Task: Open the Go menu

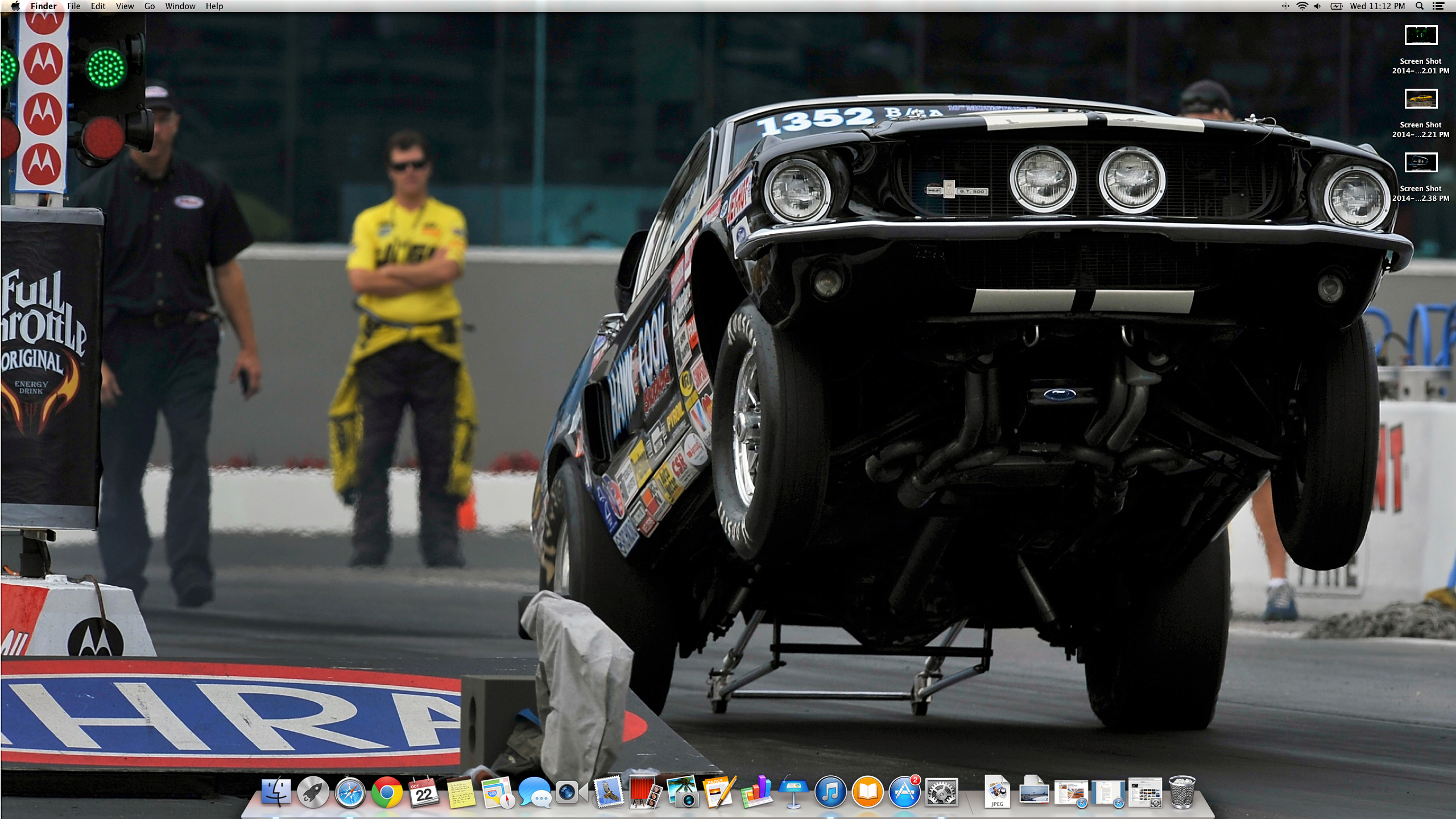Action: tap(150, 6)
